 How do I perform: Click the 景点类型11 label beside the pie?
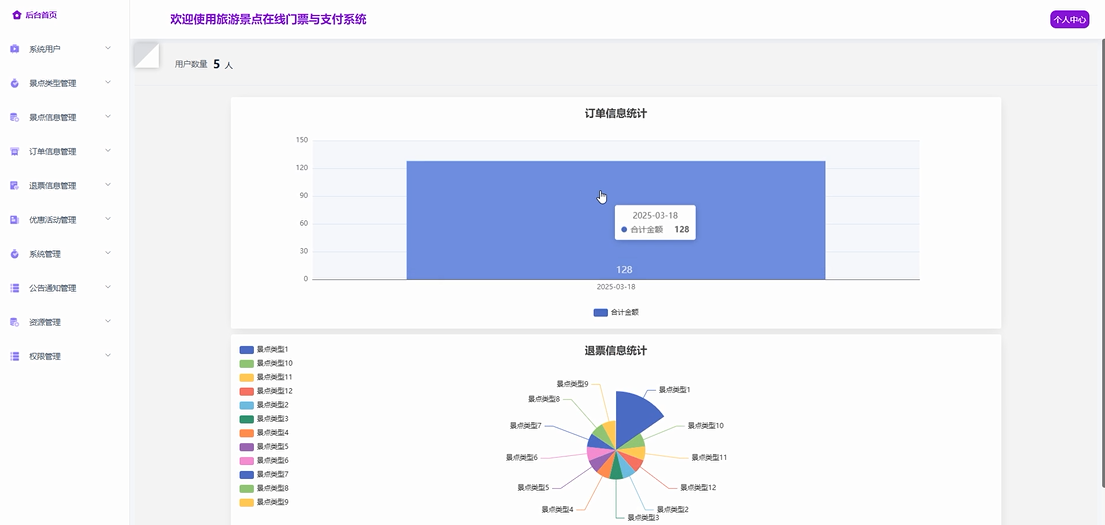click(709, 457)
